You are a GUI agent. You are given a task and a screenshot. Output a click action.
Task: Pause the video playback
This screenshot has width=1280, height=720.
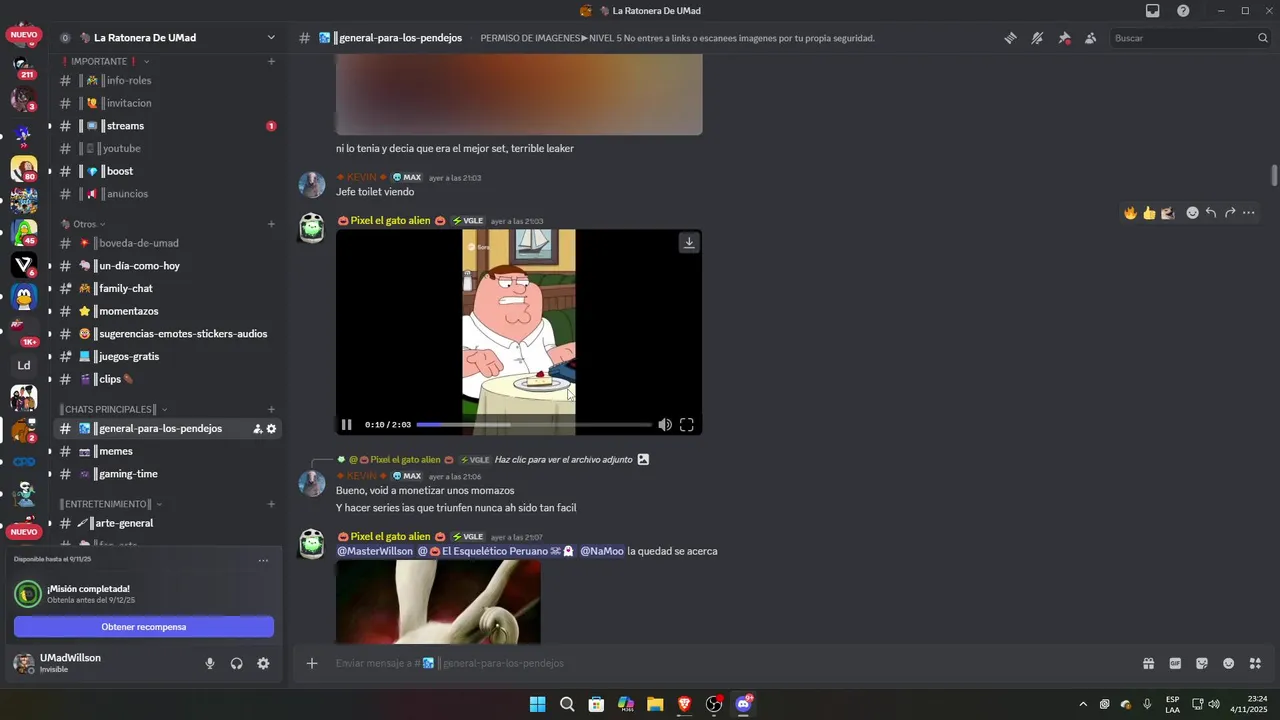(x=346, y=425)
